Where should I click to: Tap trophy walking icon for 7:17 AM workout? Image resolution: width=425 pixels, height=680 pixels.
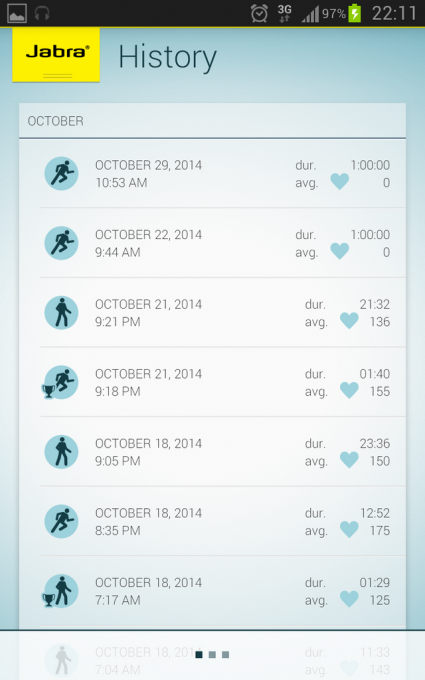point(60,591)
